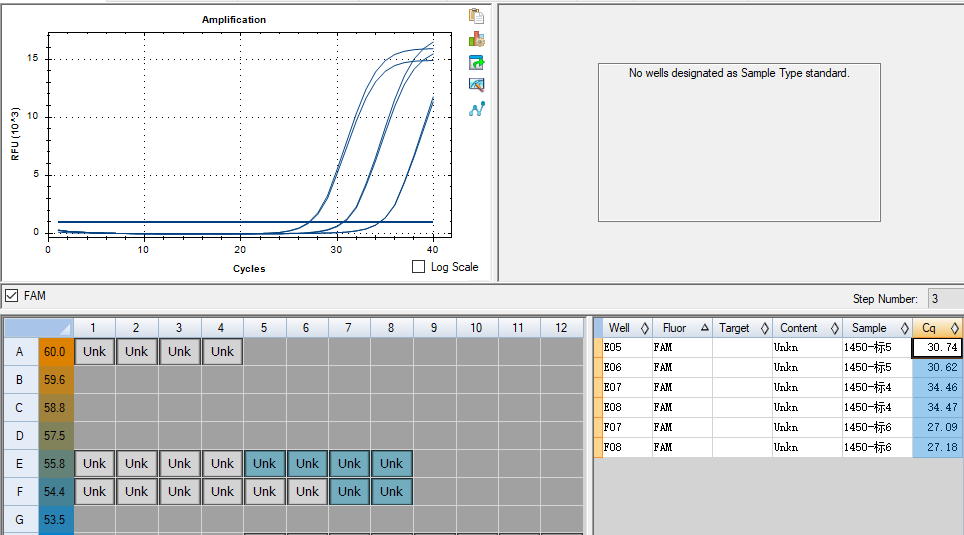Click the Step Number input field
Screen dimensions: 964x535
(x=946, y=299)
